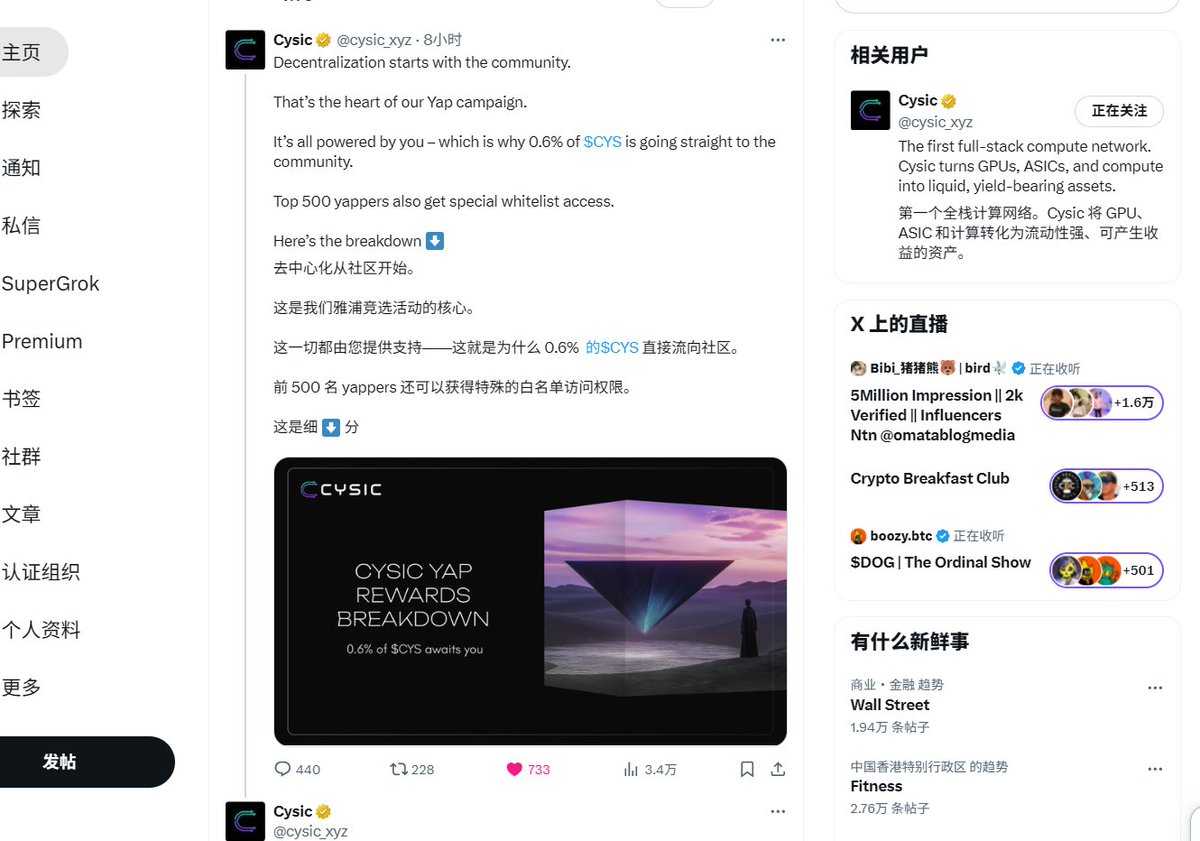The image size is (1200, 841).
Task: Click the $CYS cashtag link in tweet
Action: [602, 142]
